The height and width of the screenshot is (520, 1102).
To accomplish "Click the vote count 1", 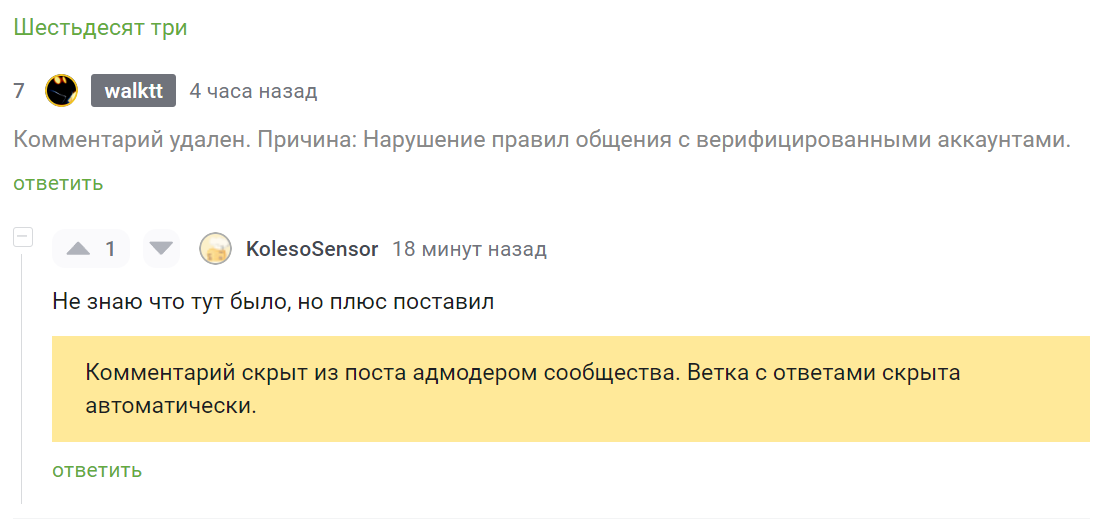I will [111, 249].
